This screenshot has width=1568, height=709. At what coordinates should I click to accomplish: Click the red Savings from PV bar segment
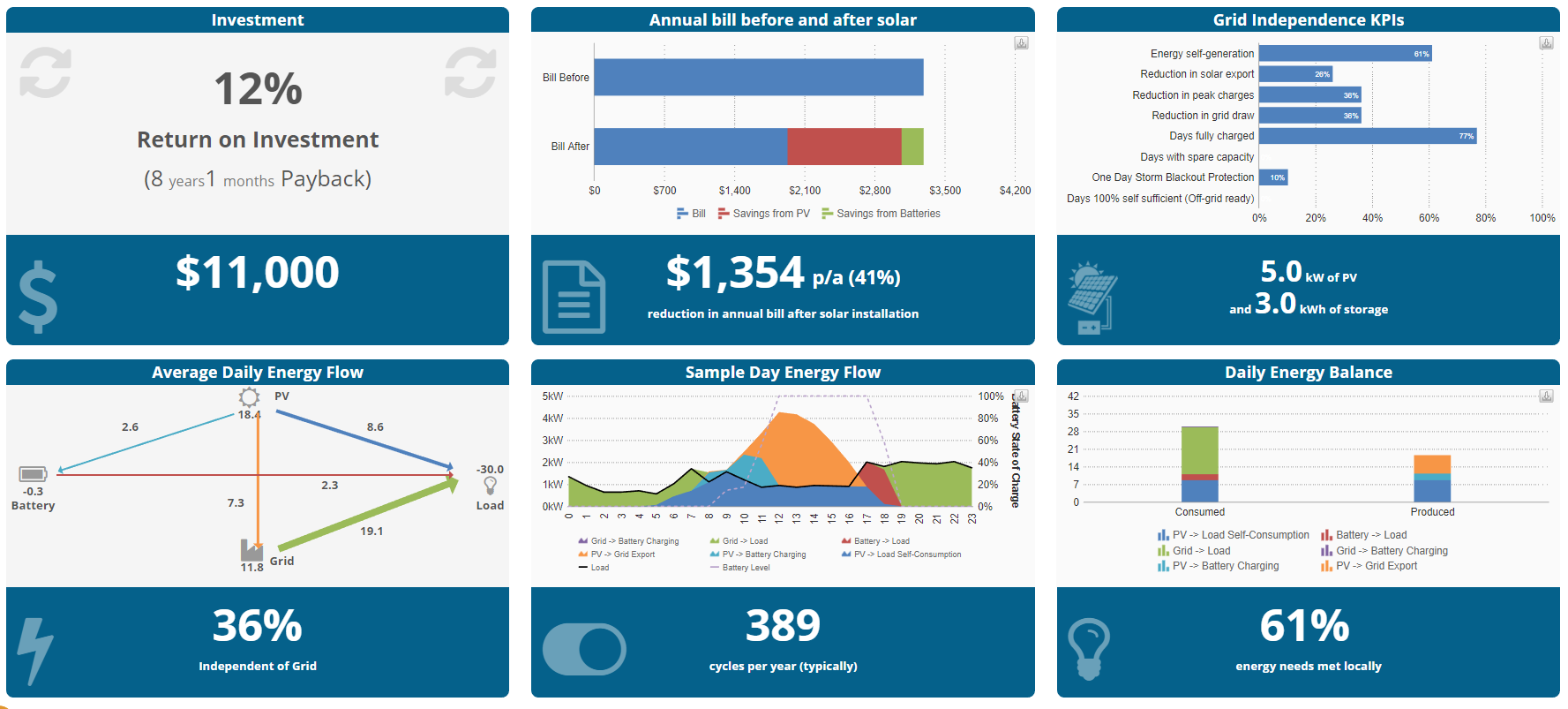(844, 147)
